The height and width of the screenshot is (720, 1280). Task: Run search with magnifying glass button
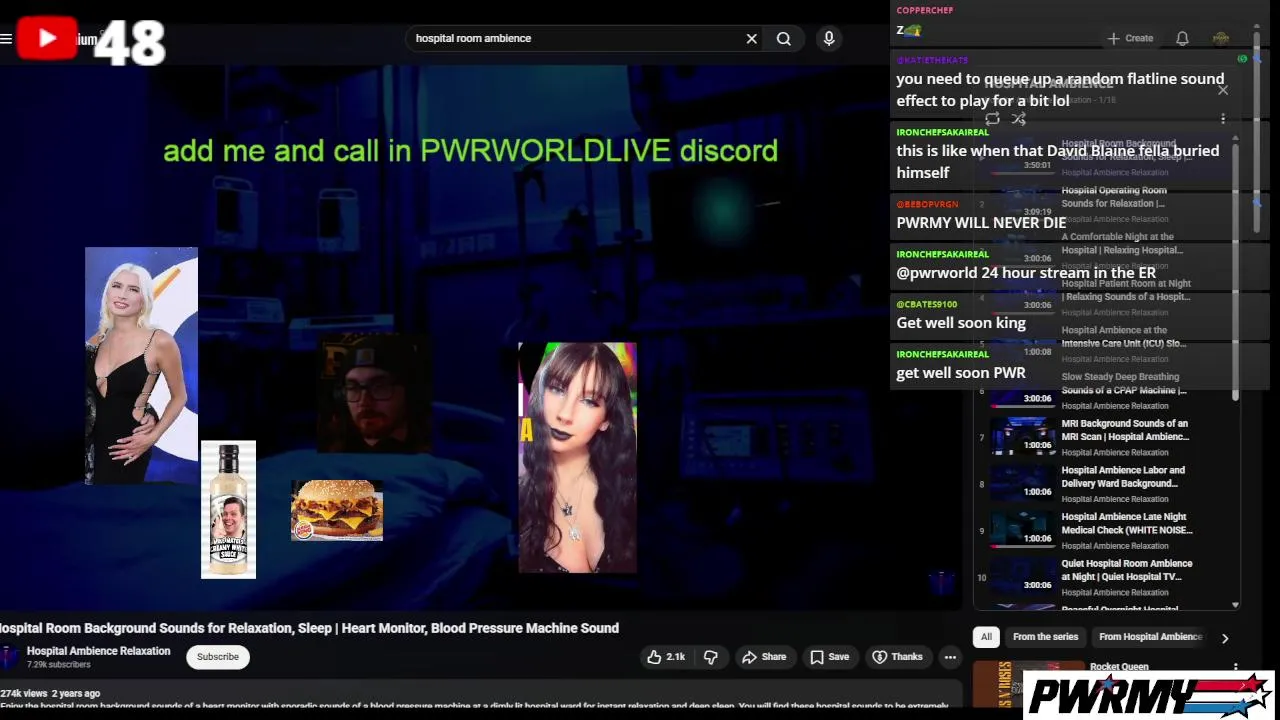pos(784,38)
